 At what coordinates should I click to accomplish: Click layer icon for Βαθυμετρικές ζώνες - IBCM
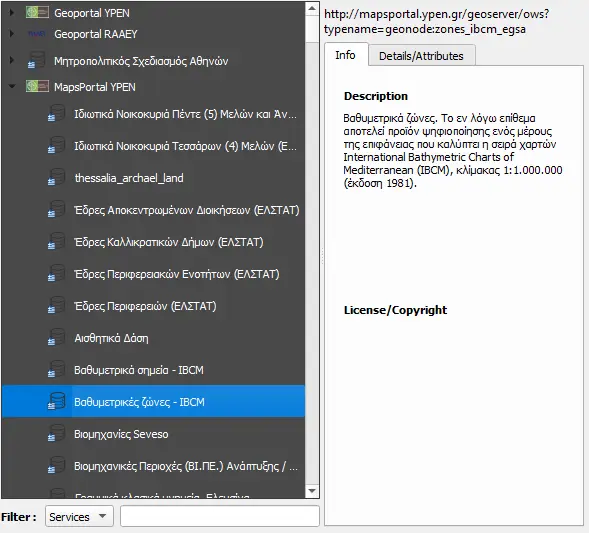[56, 402]
